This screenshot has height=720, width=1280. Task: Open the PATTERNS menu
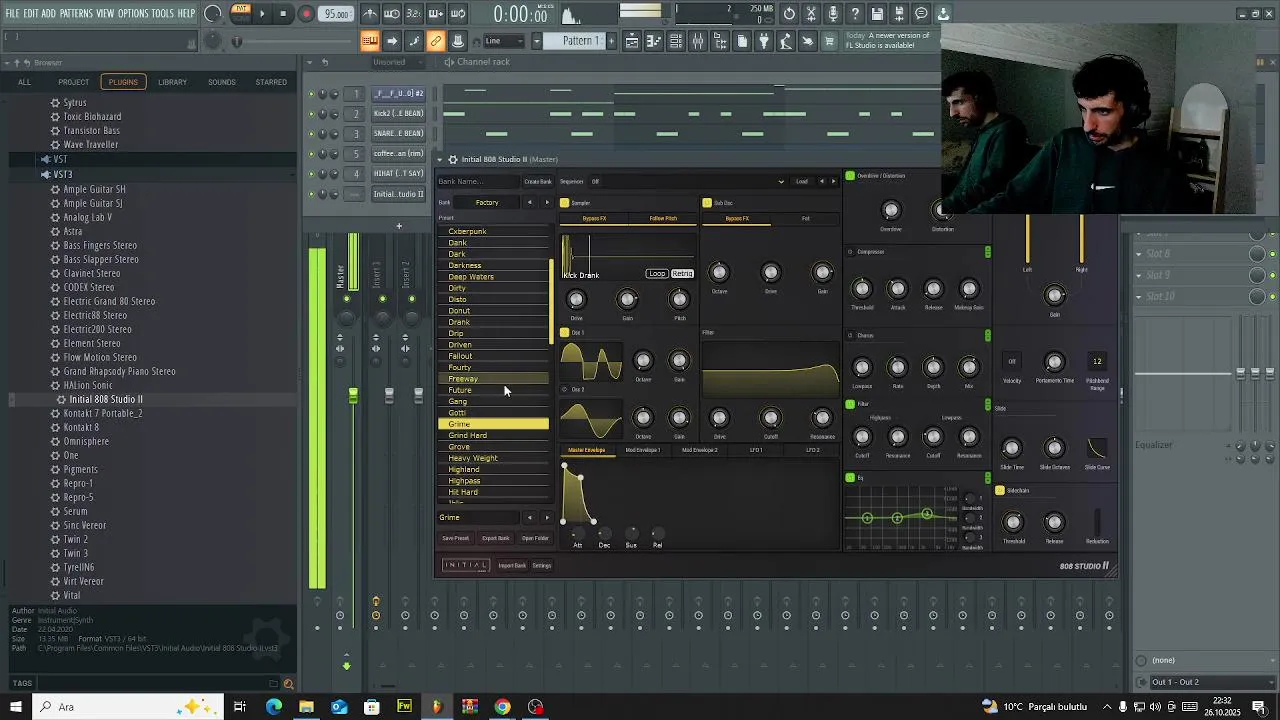(76, 13)
